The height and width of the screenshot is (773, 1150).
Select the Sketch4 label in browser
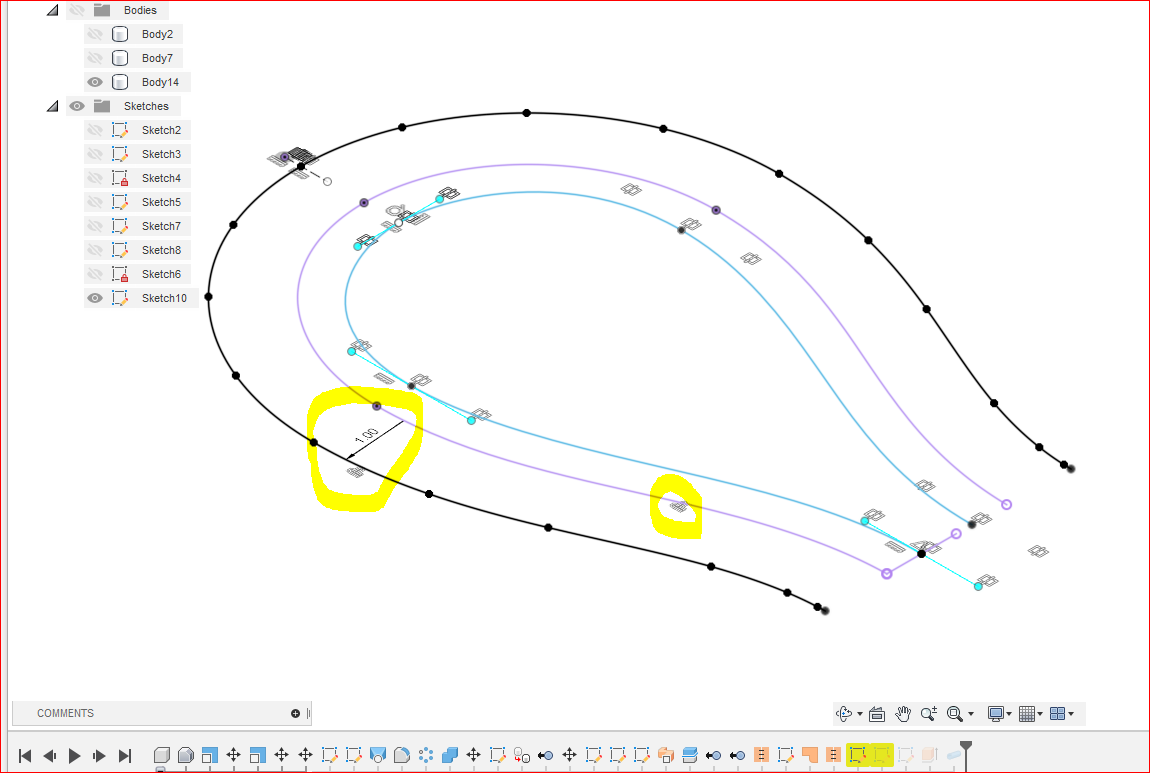[x=161, y=178]
